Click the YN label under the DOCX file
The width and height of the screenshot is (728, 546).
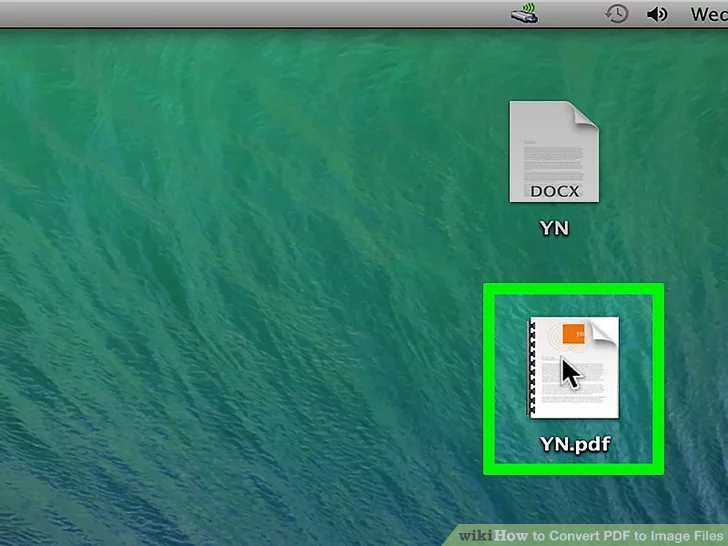[x=554, y=228]
